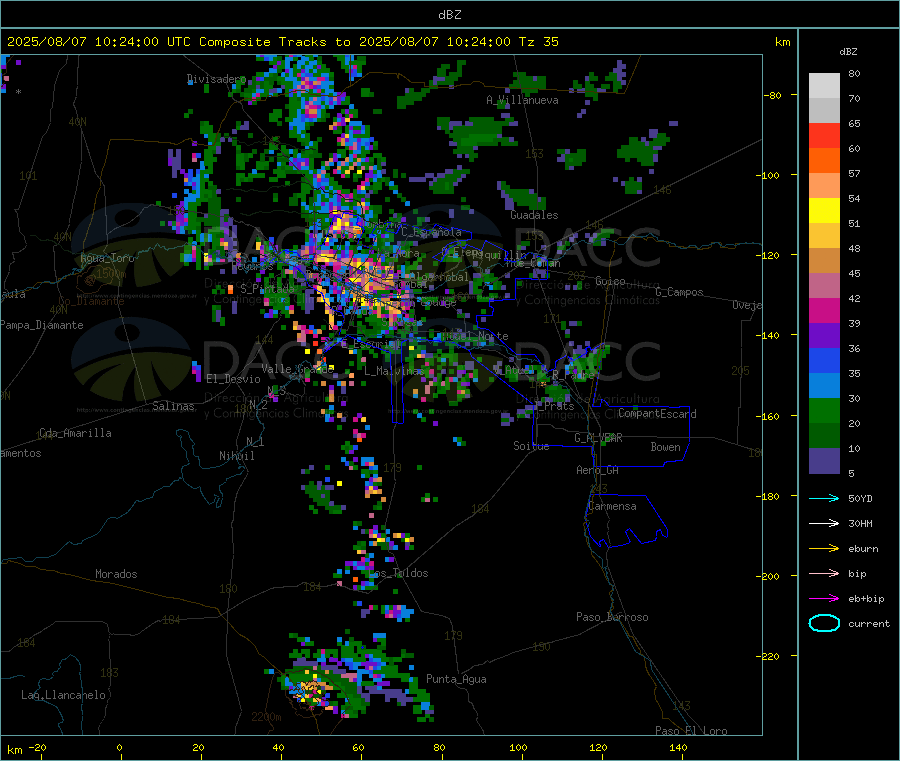Click the cyan 'current' ellipse legend symbol

(x=824, y=623)
